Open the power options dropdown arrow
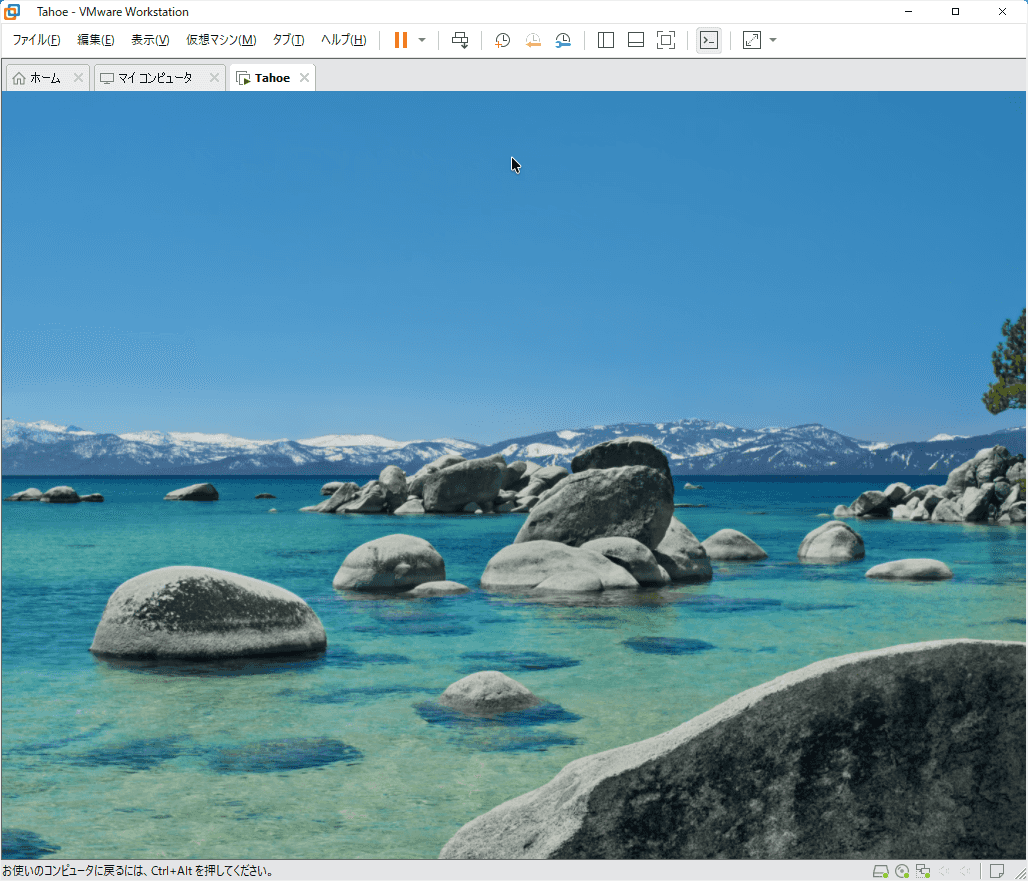Image resolution: width=1028 pixels, height=881 pixels. pyautogui.click(x=422, y=40)
